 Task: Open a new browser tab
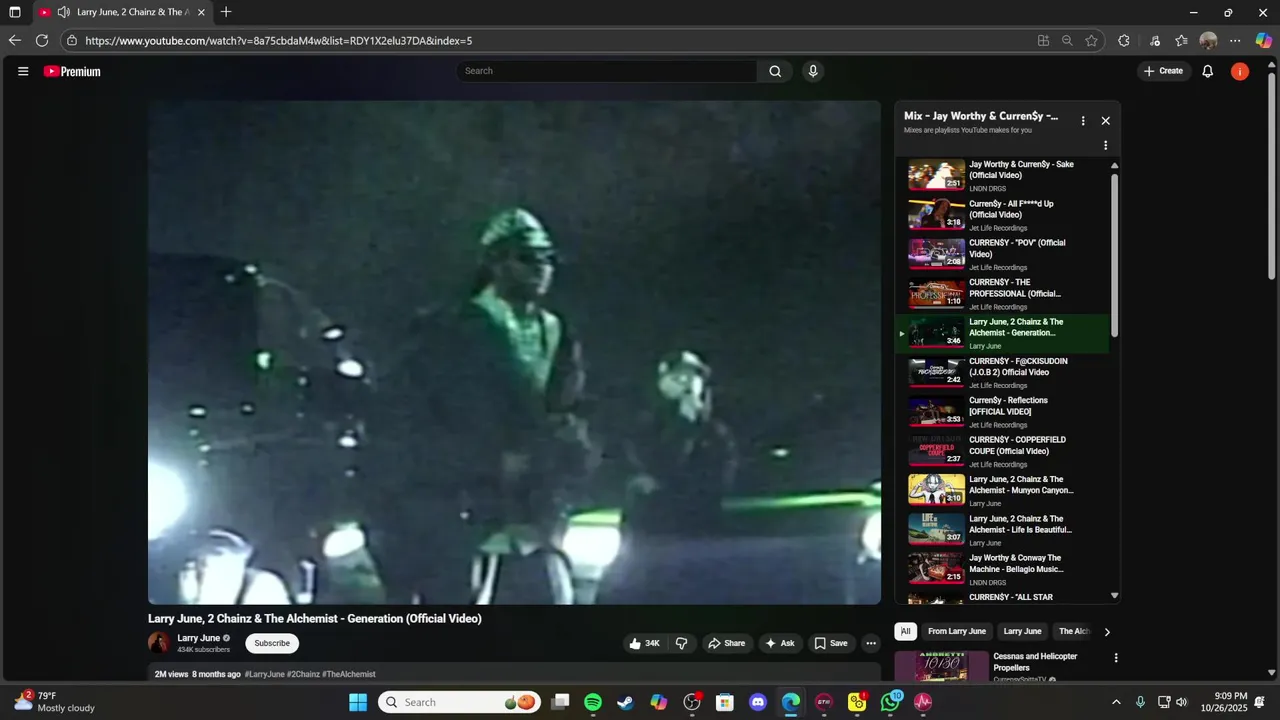(226, 12)
